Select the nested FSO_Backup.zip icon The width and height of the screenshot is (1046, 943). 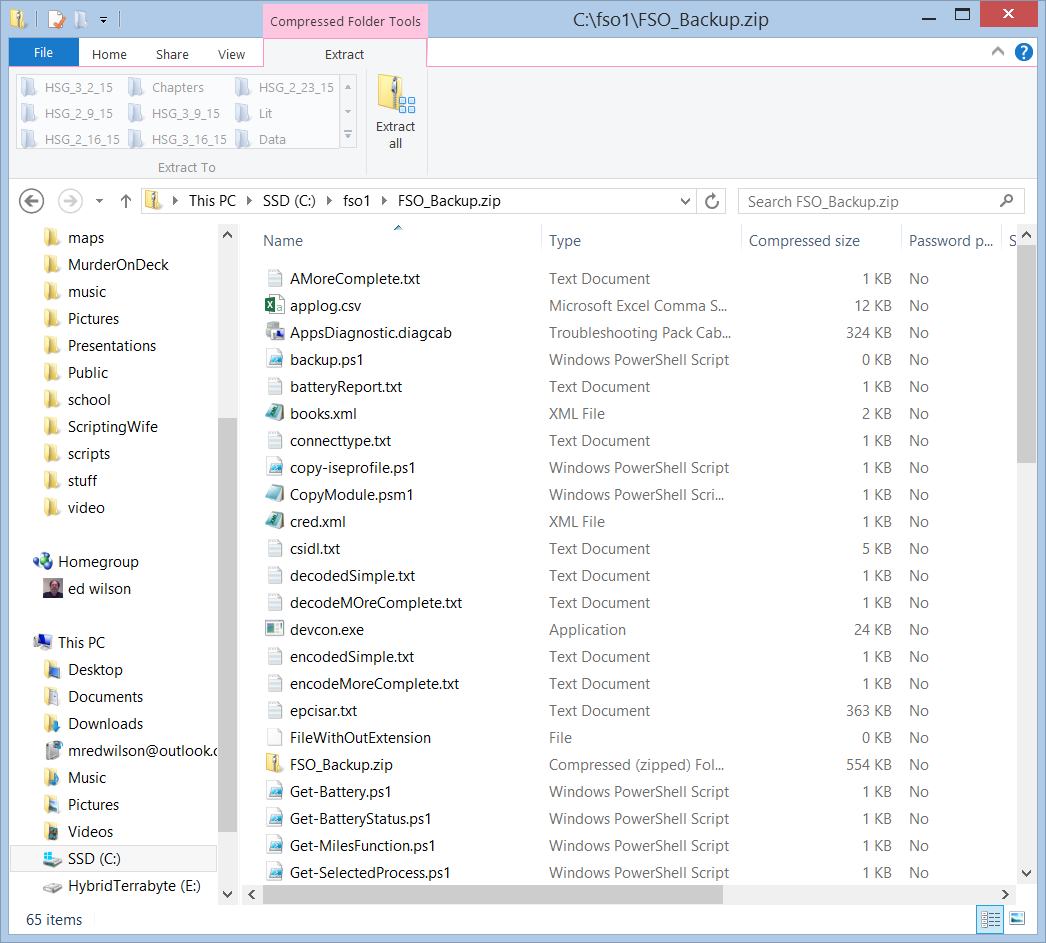pyautogui.click(x=274, y=764)
